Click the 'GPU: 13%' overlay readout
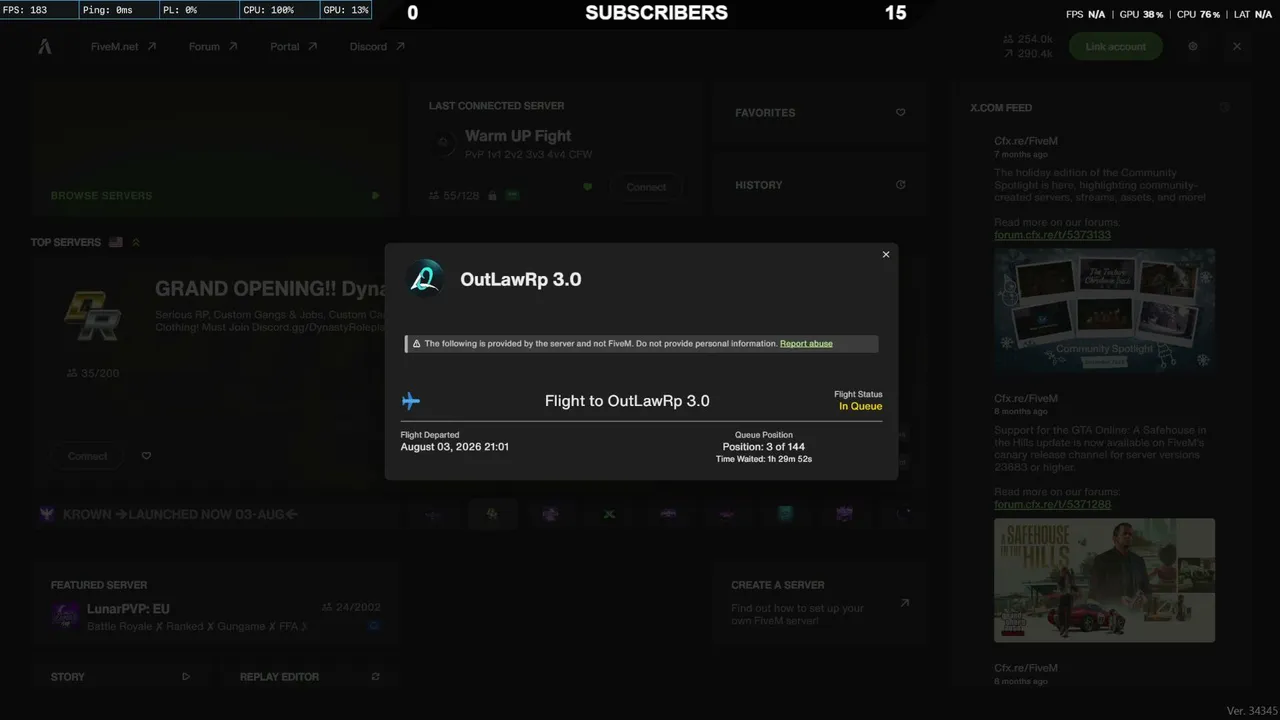 coord(346,10)
